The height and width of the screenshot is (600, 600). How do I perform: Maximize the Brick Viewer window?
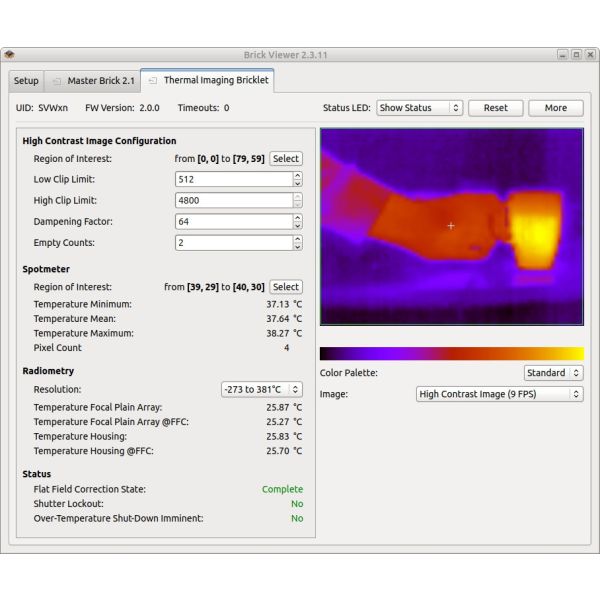click(x=576, y=55)
